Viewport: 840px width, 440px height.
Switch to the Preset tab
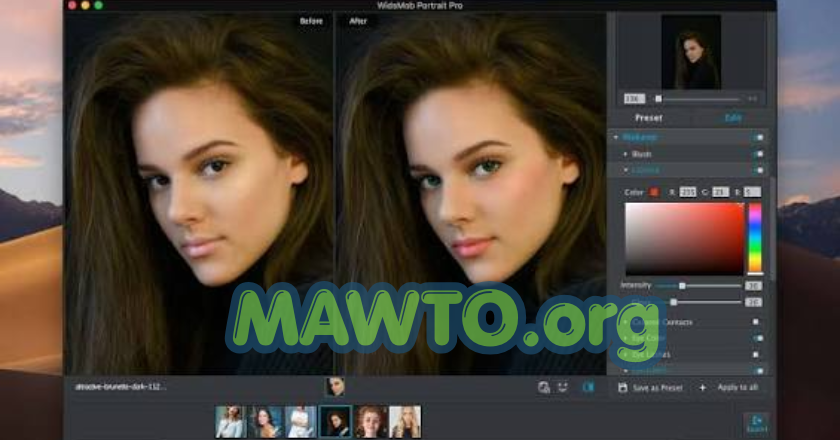click(649, 118)
